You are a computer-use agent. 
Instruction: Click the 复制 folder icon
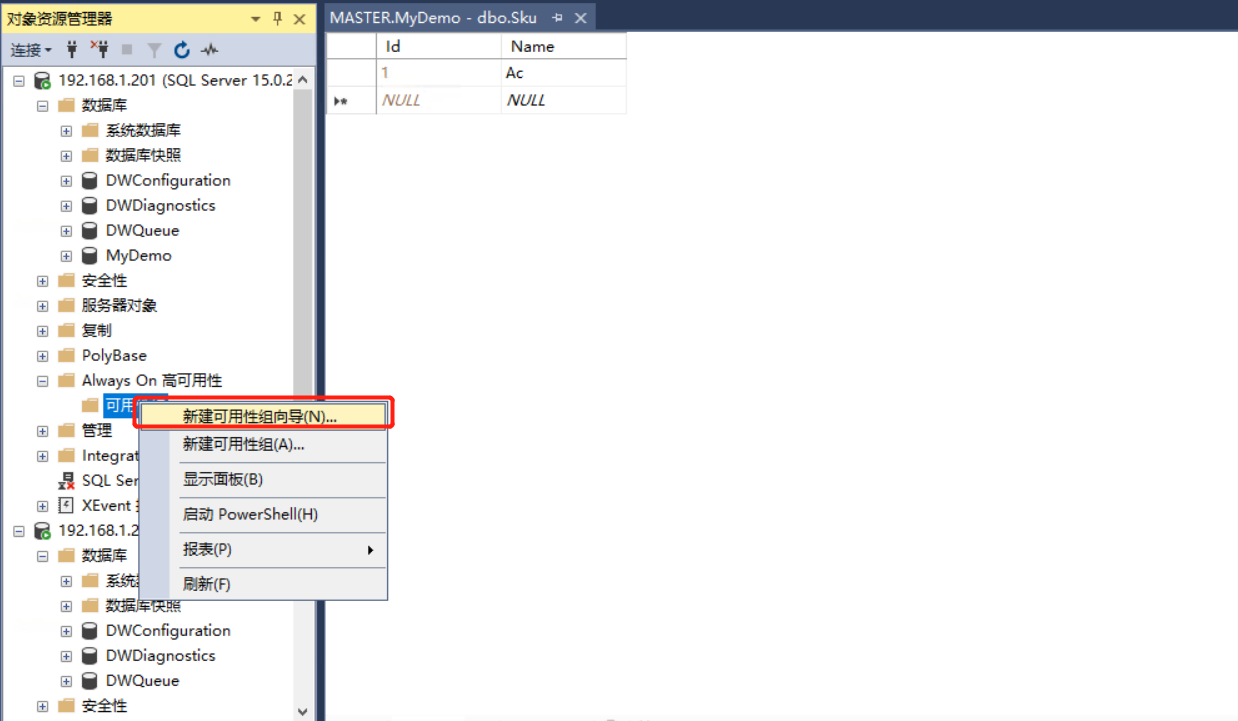66,330
